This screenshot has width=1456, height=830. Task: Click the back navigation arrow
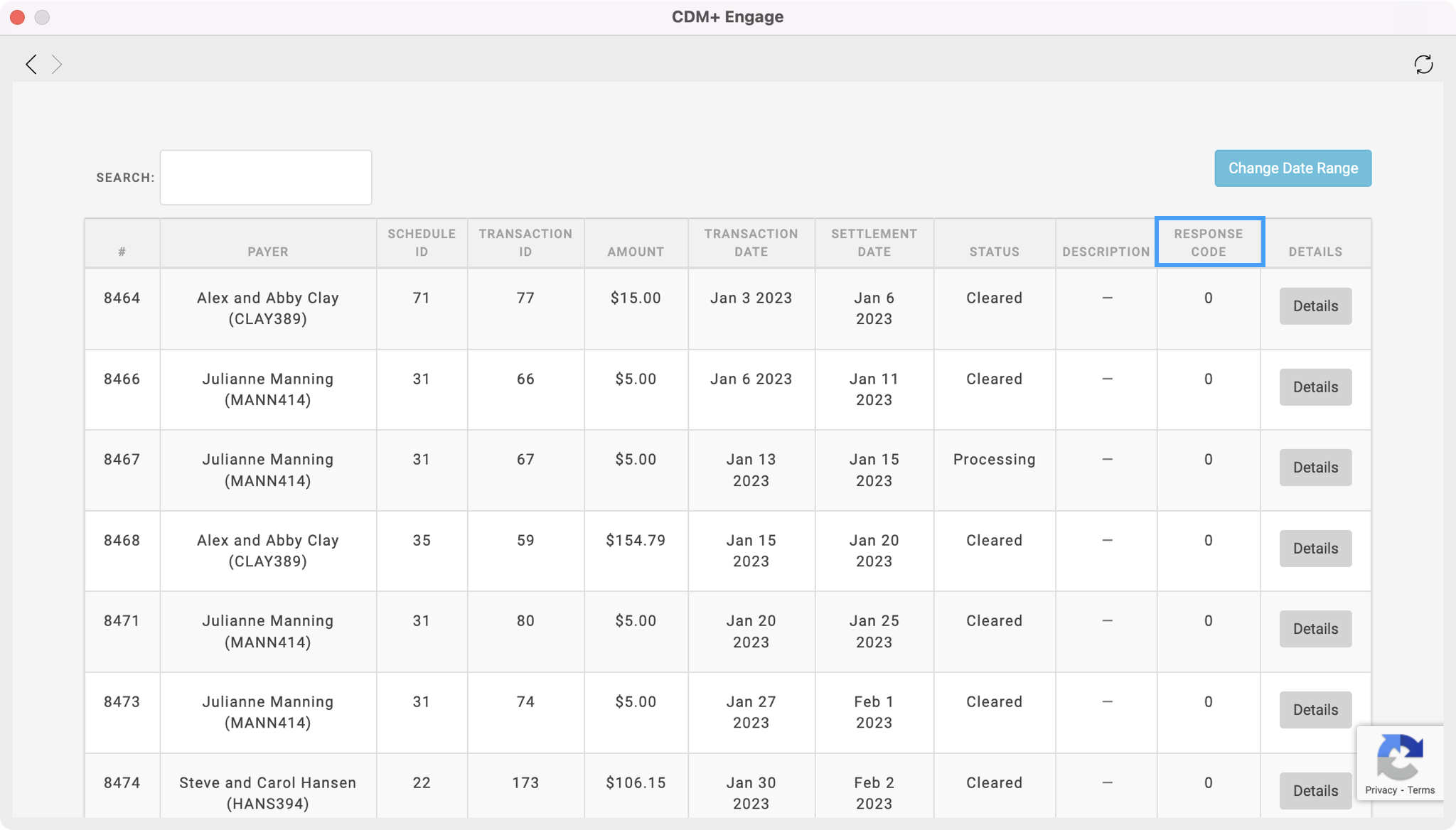pos(31,65)
